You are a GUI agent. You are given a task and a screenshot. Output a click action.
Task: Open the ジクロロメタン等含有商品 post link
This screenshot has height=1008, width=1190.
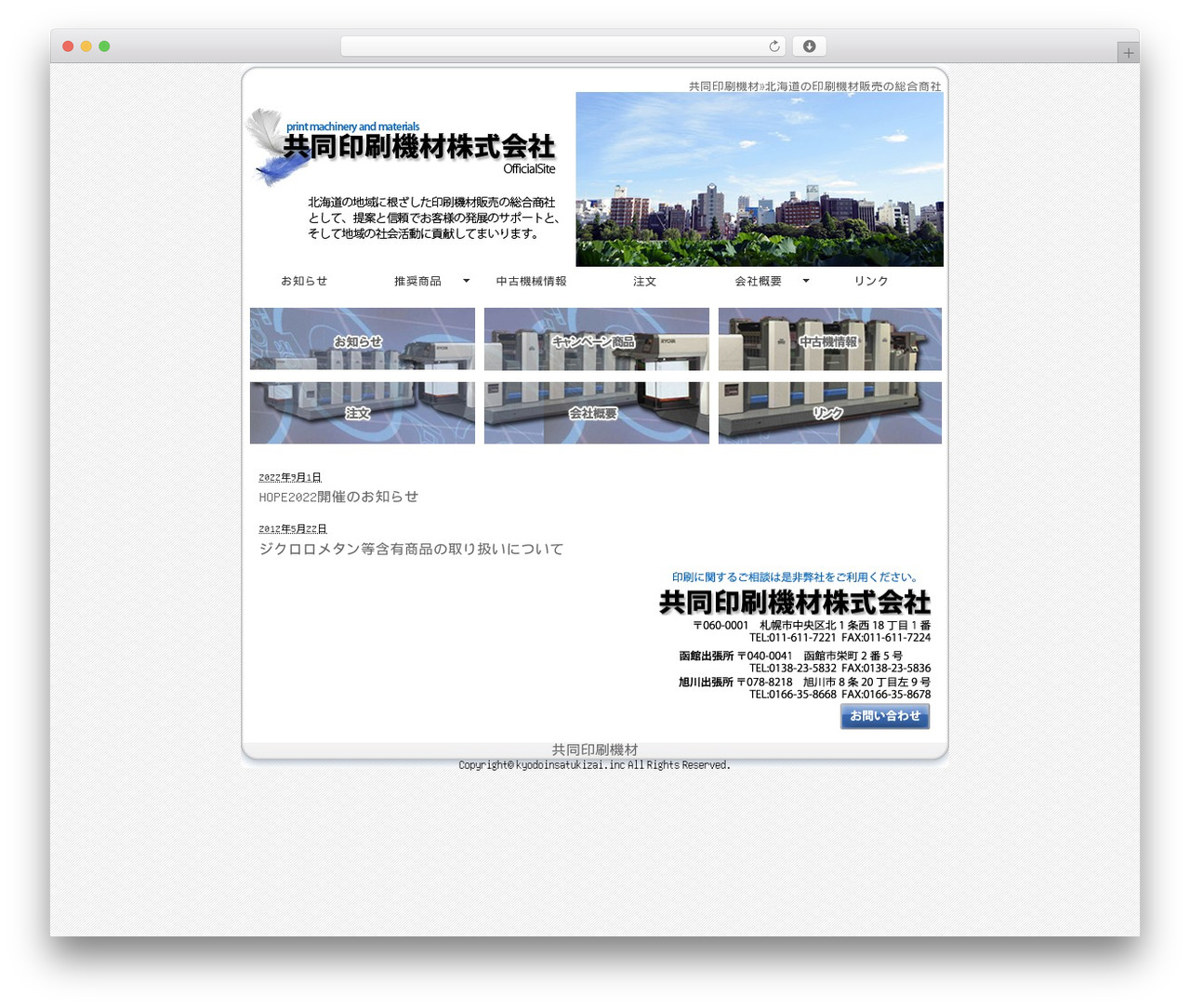(x=411, y=550)
